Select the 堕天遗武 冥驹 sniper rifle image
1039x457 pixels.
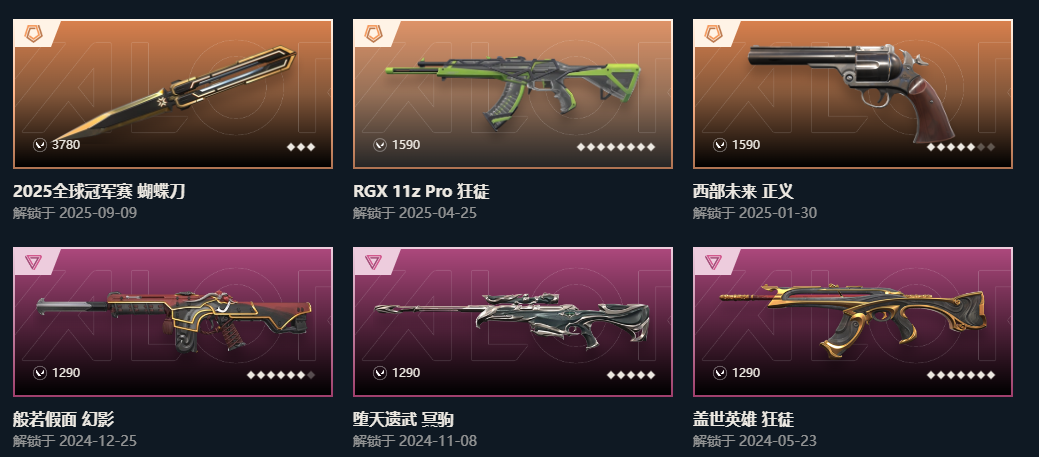point(510,320)
